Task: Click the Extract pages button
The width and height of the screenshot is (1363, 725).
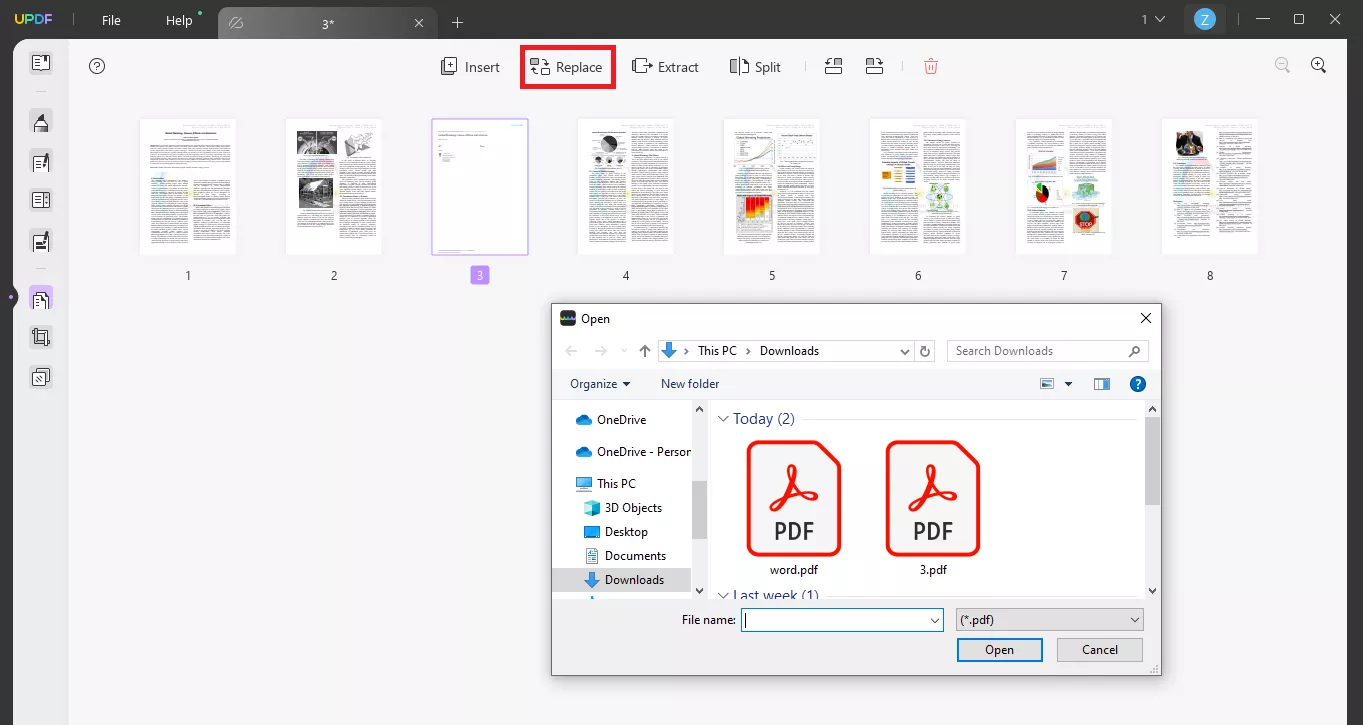Action: click(x=665, y=67)
